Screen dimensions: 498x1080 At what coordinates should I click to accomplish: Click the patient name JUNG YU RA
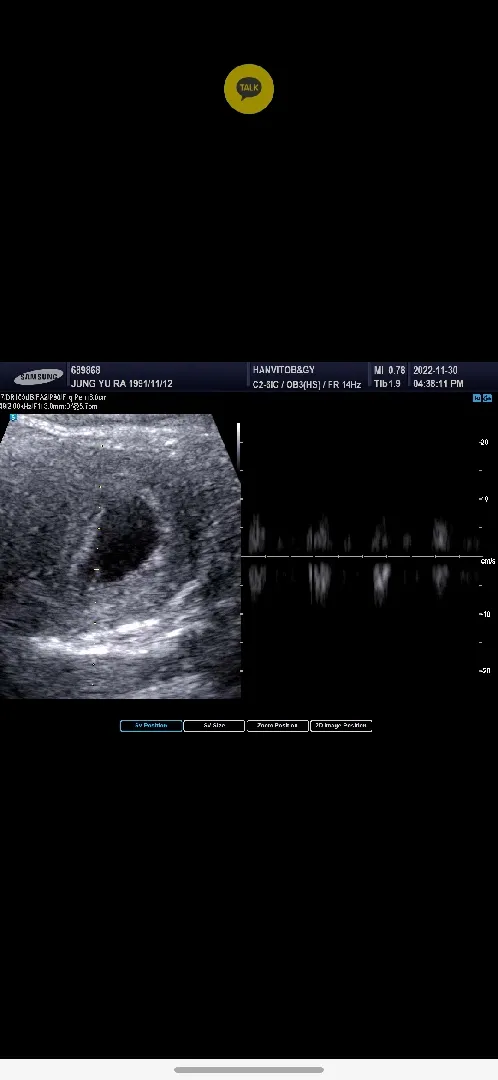coord(98,384)
